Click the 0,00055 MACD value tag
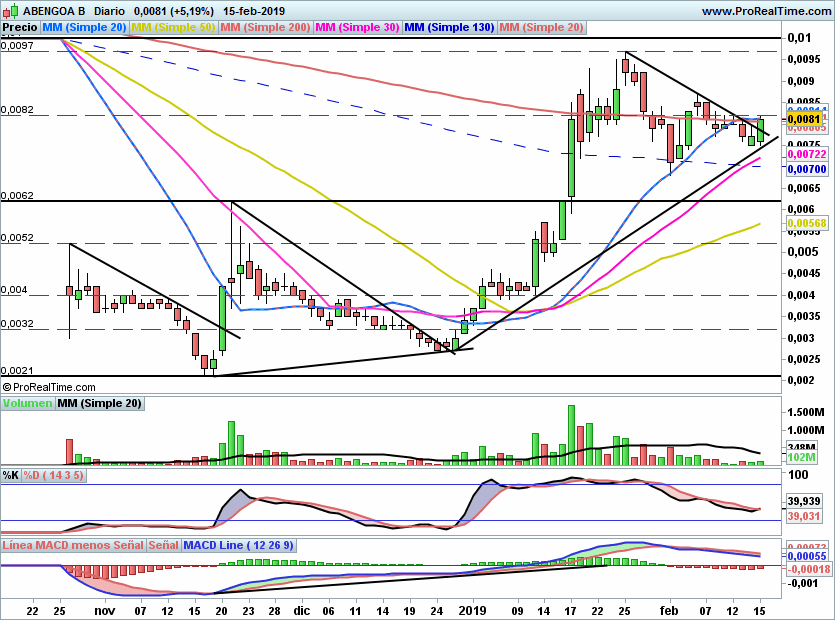Screen dimensions: 835x620 807,557
